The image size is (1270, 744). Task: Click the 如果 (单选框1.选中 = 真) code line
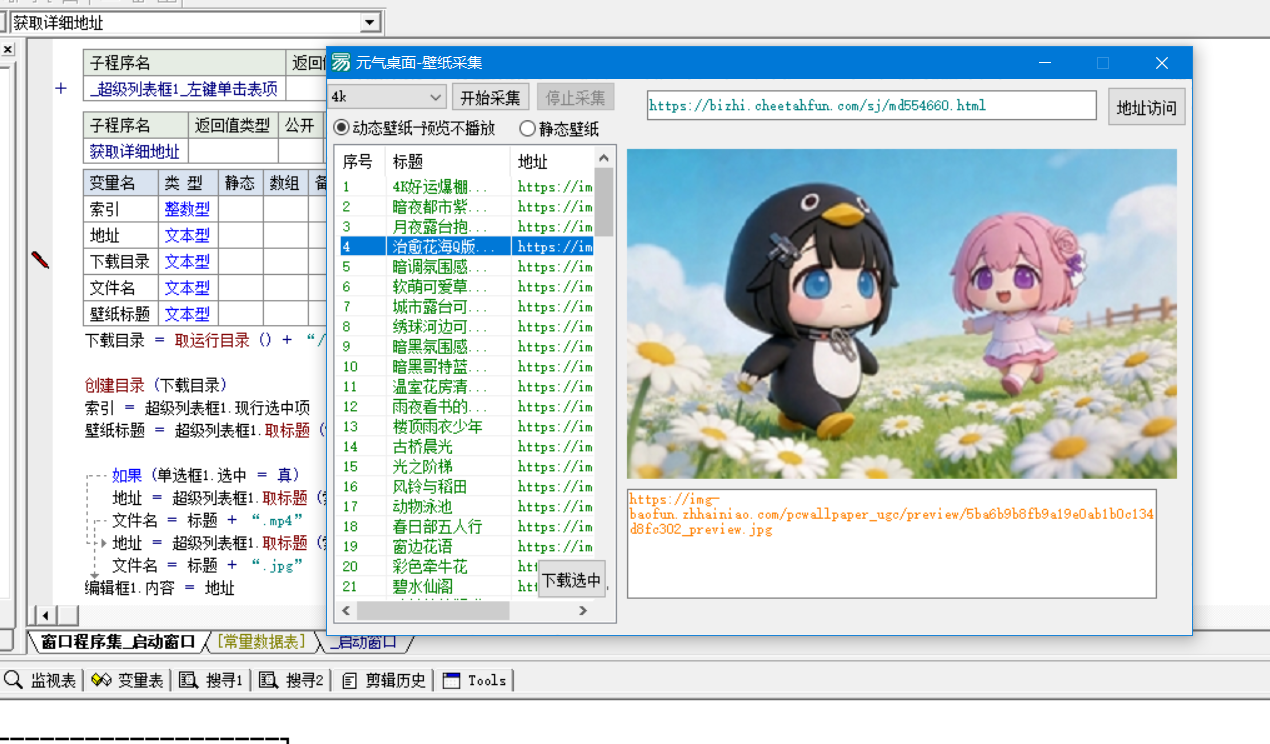[x=206, y=475]
